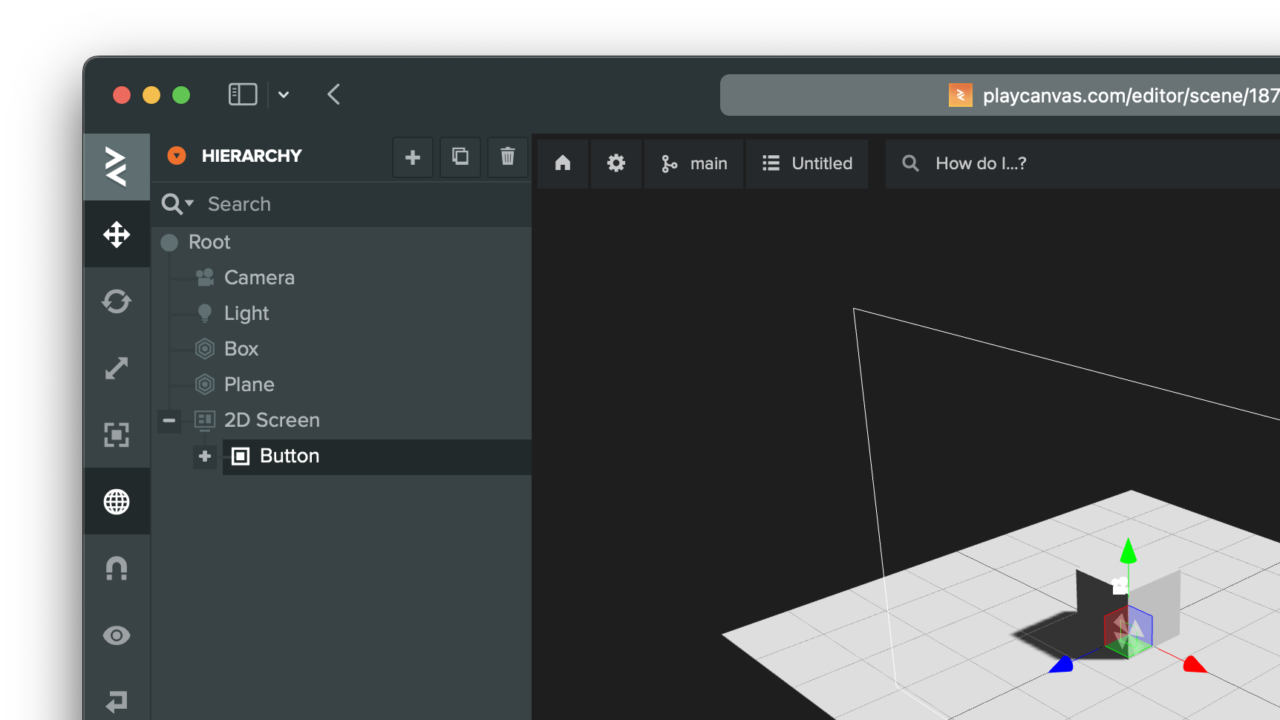Screen dimensions: 1280x720
Task: Delete selected entity with trash icon
Action: [x=508, y=157]
